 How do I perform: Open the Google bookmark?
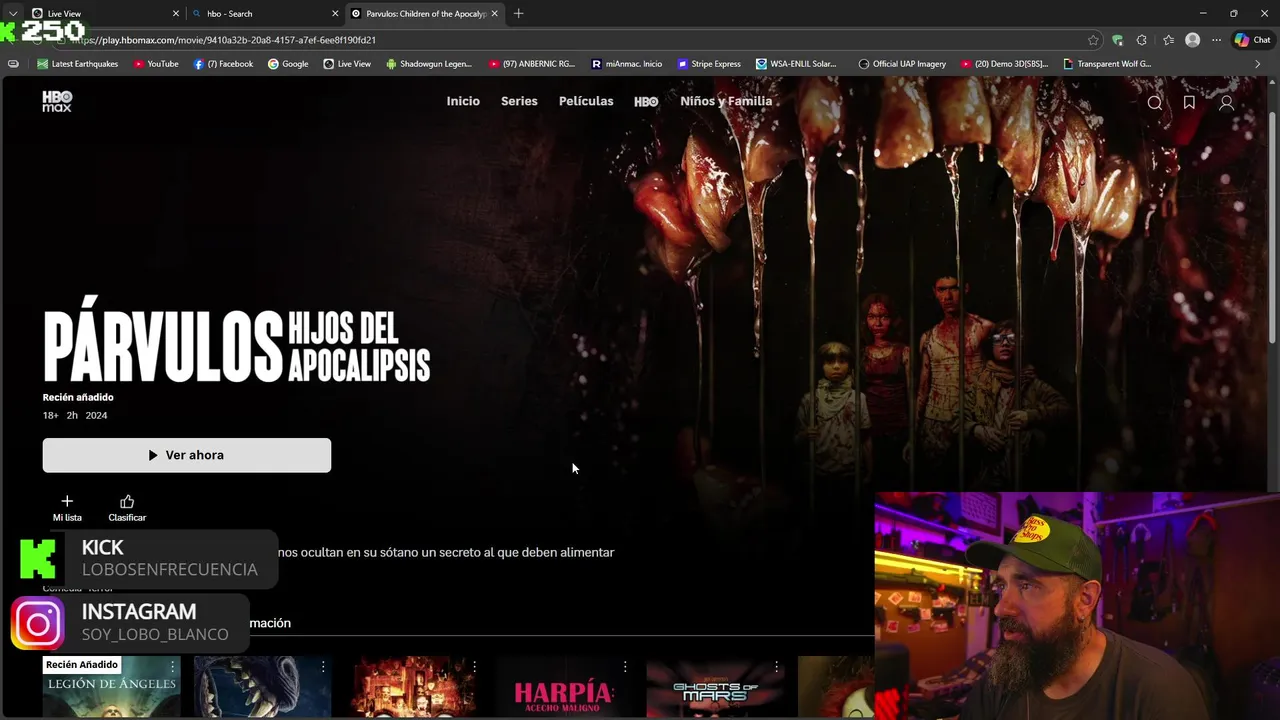pos(288,64)
